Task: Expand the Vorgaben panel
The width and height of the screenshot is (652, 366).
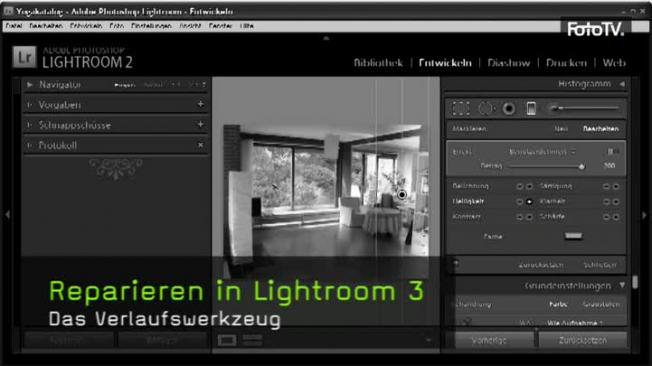Action: [x=30, y=105]
